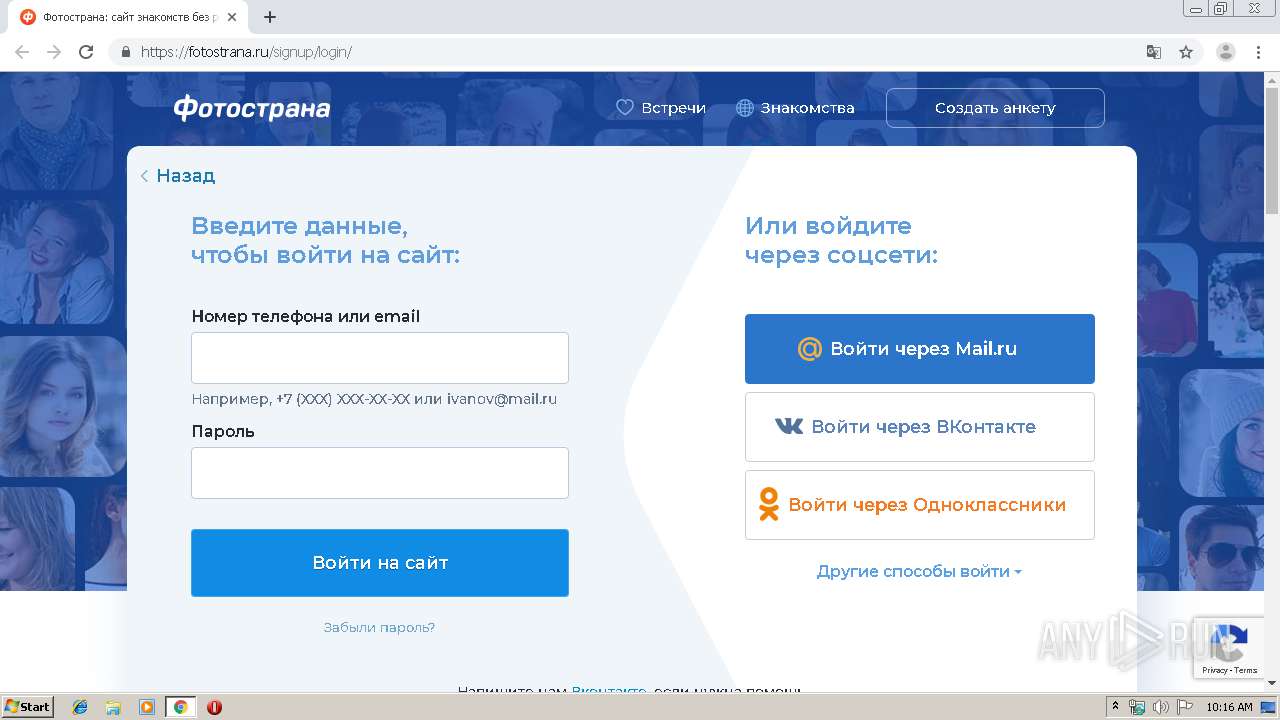1280x720 pixels.
Task: Focus the phone or email input field
Action: pyautogui.click(x=380, y=358)
